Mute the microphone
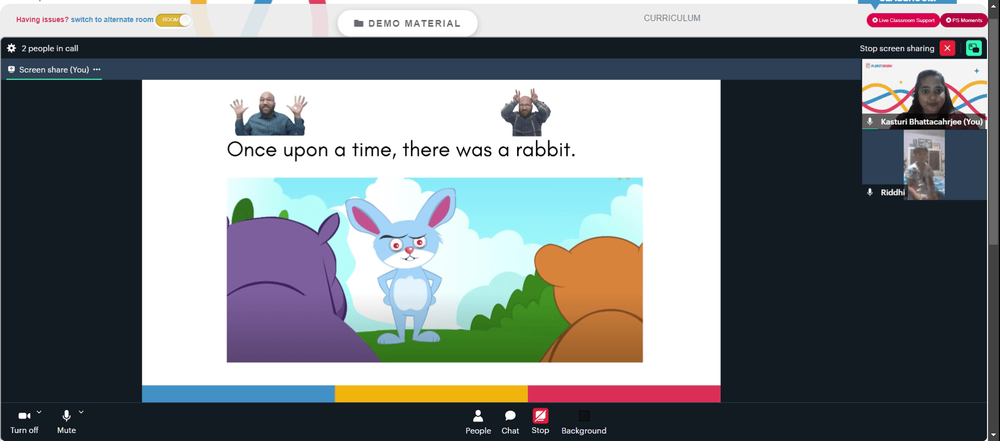 66,422
